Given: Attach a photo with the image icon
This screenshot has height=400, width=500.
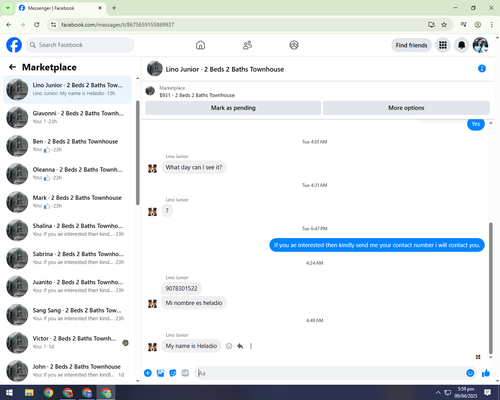Looking at the screenshot, I should click(160, 373).
